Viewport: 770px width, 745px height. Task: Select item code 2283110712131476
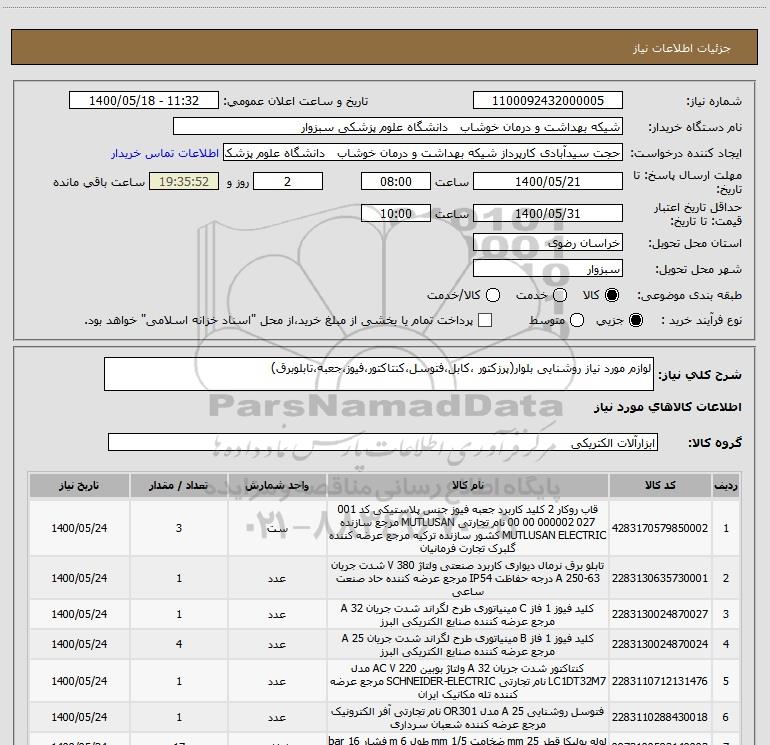click(x=660, y=681)
